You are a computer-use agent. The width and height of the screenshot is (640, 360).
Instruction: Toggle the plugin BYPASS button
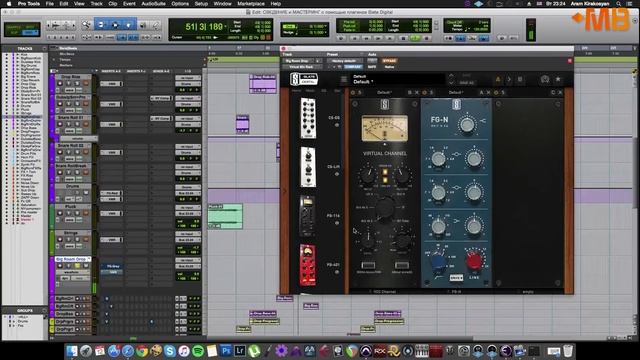click(389, 61)
